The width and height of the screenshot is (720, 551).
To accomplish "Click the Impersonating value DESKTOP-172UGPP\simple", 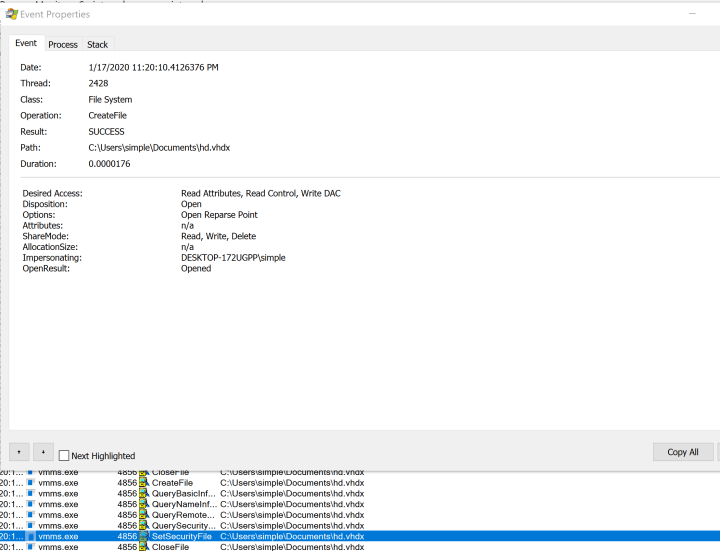I will (x=233, y=258).
